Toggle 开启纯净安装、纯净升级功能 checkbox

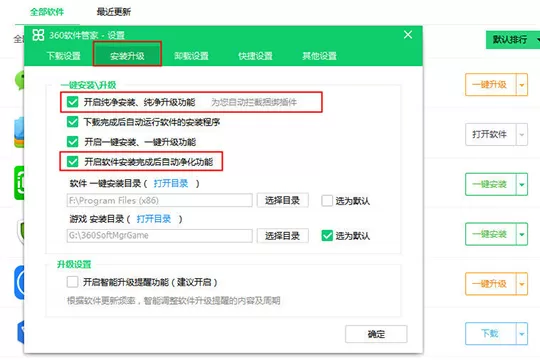[72, 102]
